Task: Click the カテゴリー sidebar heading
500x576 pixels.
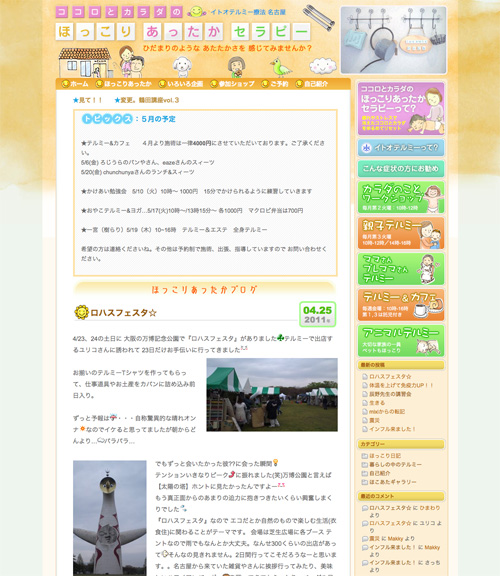Action: coord(401,444)
